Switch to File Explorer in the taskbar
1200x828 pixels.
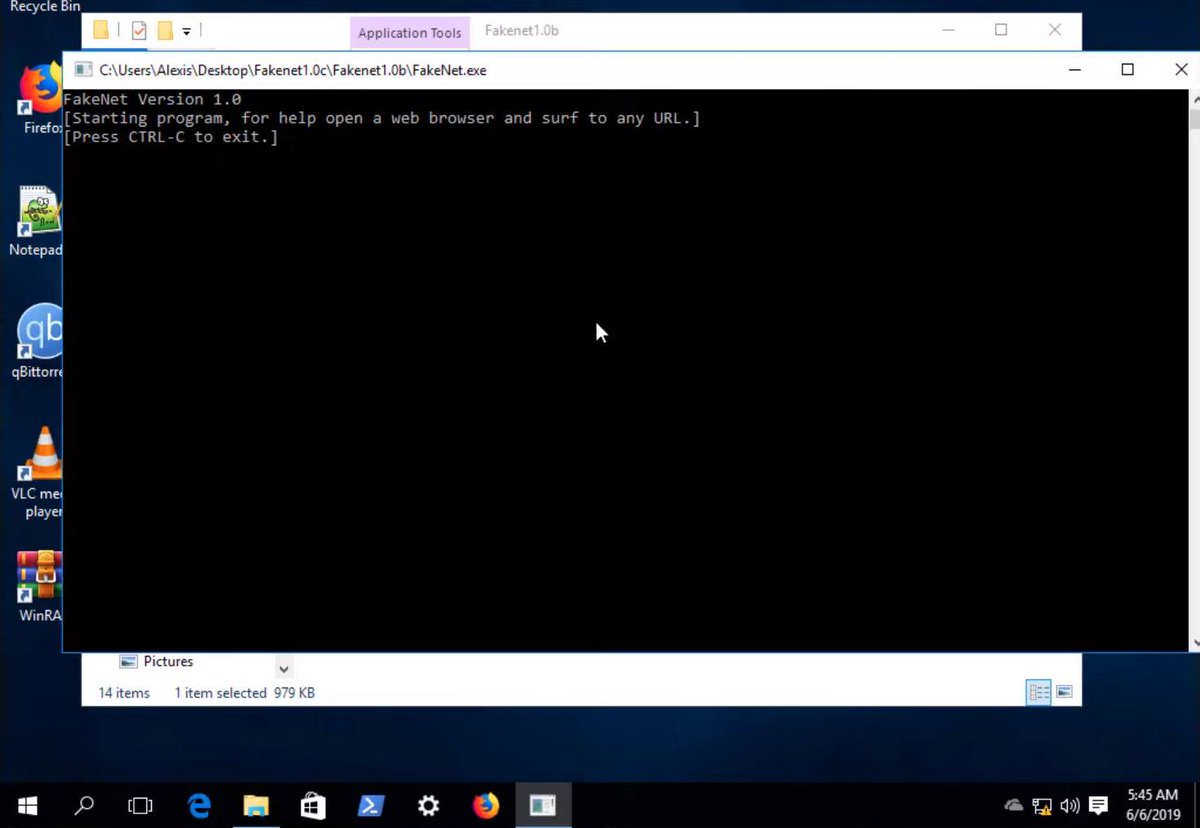coord(256,805)
